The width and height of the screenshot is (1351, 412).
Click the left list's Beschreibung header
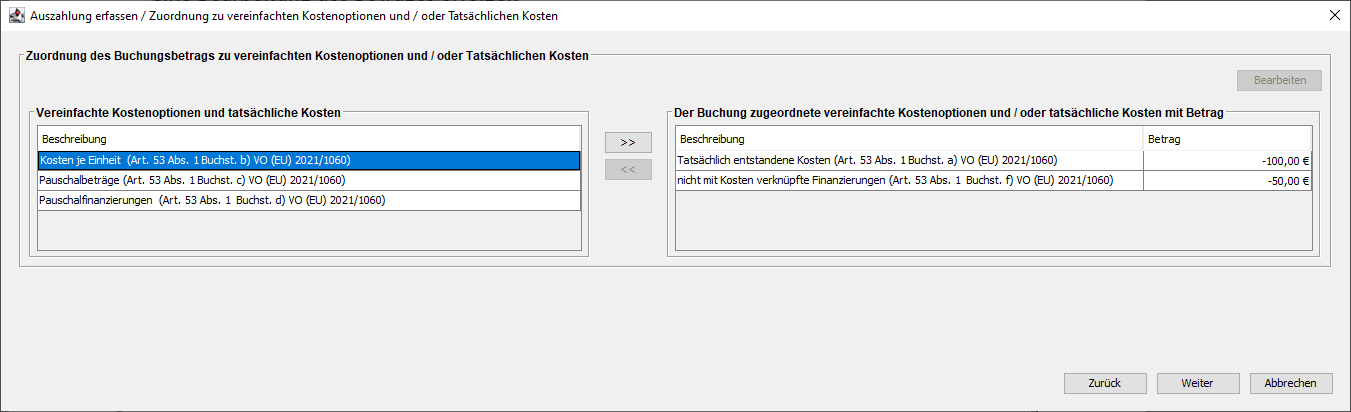(x=308, y=138)
